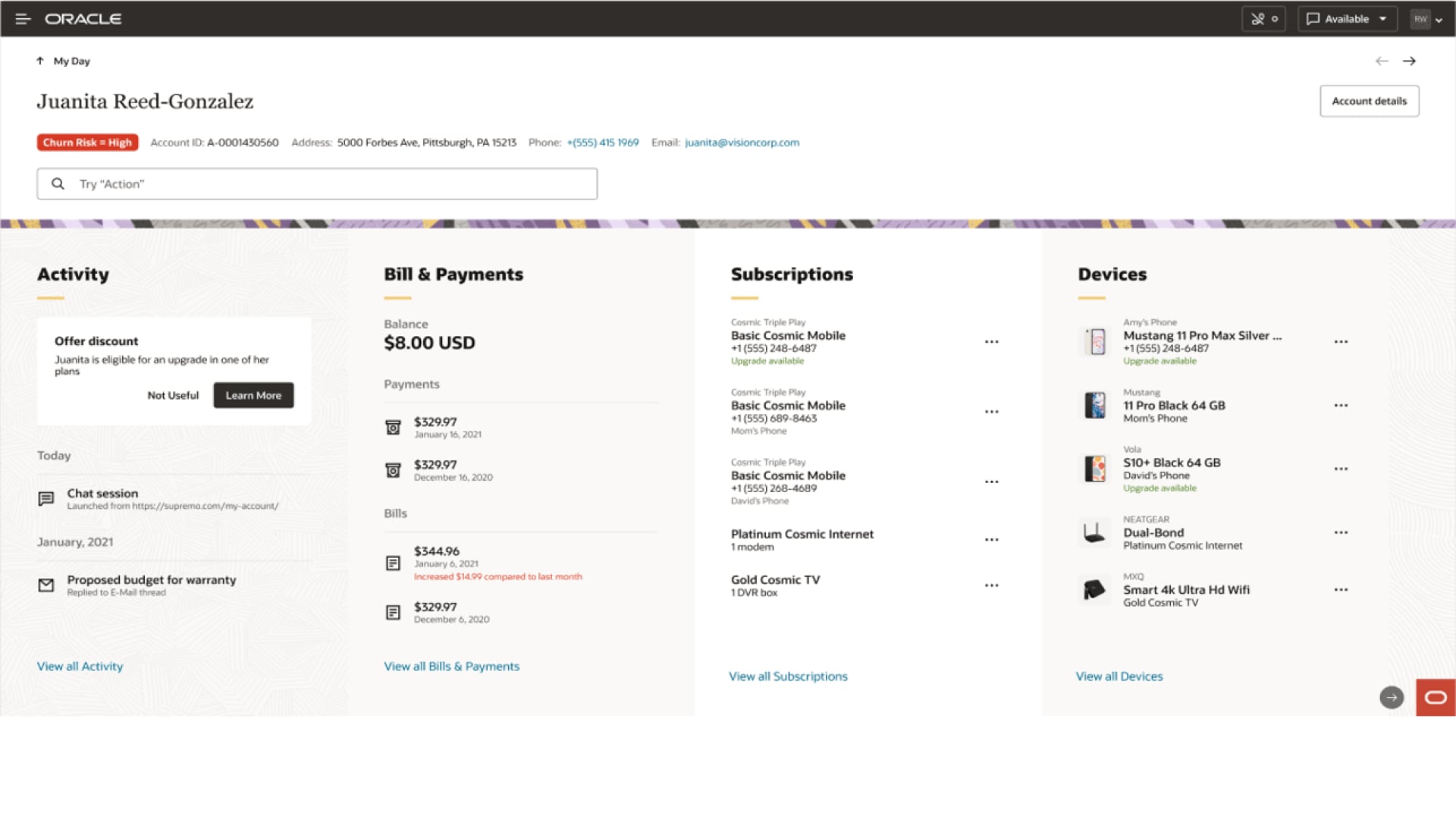The height and width of the screenshot is (819, 1456).
Task: Open the Chat session activity icon
Action: point(46,498)
